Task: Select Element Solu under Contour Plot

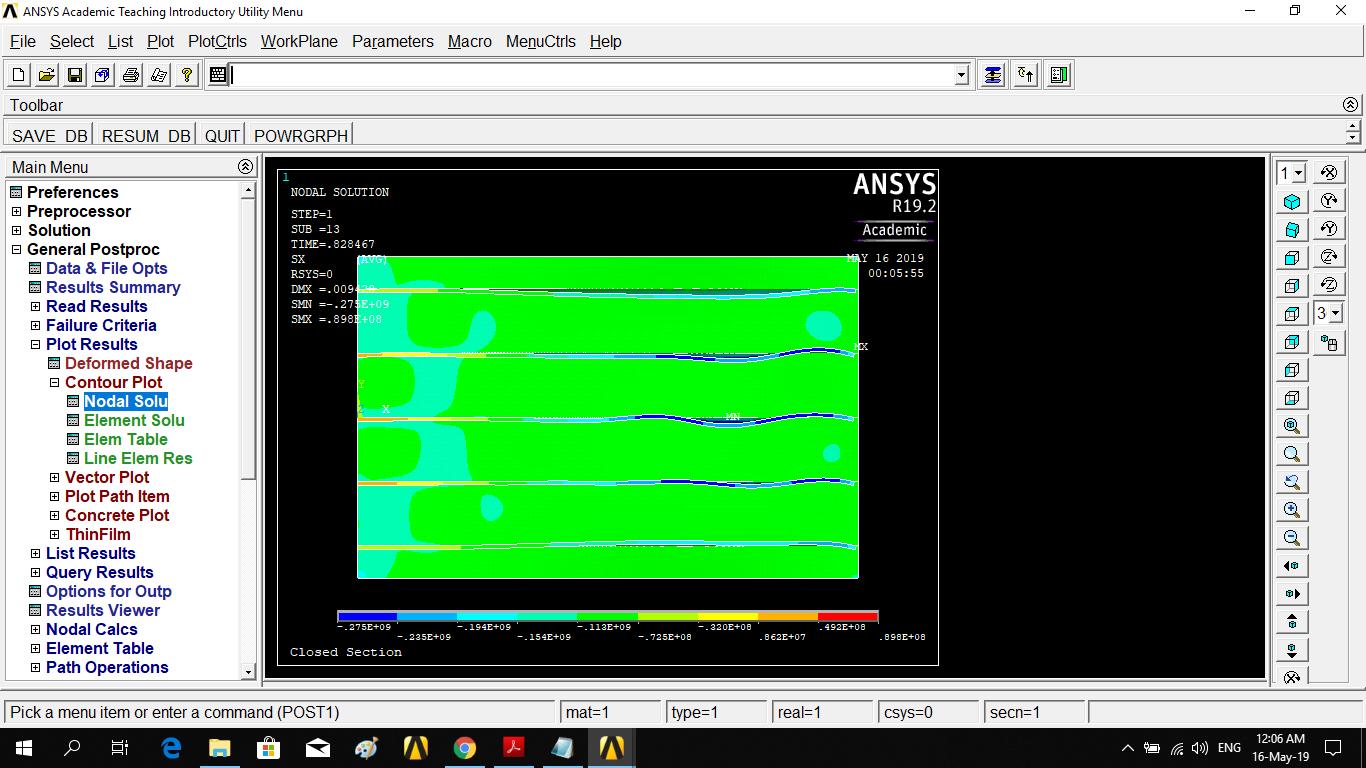Action: pyautogui.click(x=134, y=420)
